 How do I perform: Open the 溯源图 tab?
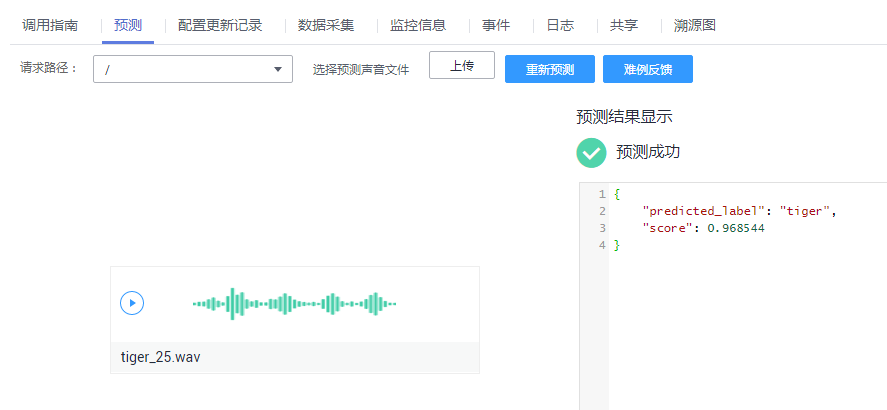(695, 25)
